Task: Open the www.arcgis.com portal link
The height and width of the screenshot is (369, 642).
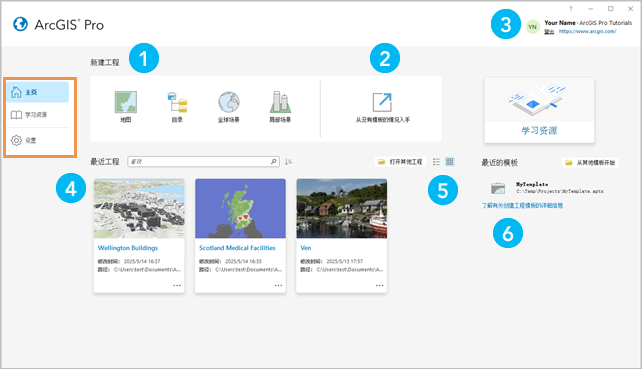Action: [x=587, y=32]
